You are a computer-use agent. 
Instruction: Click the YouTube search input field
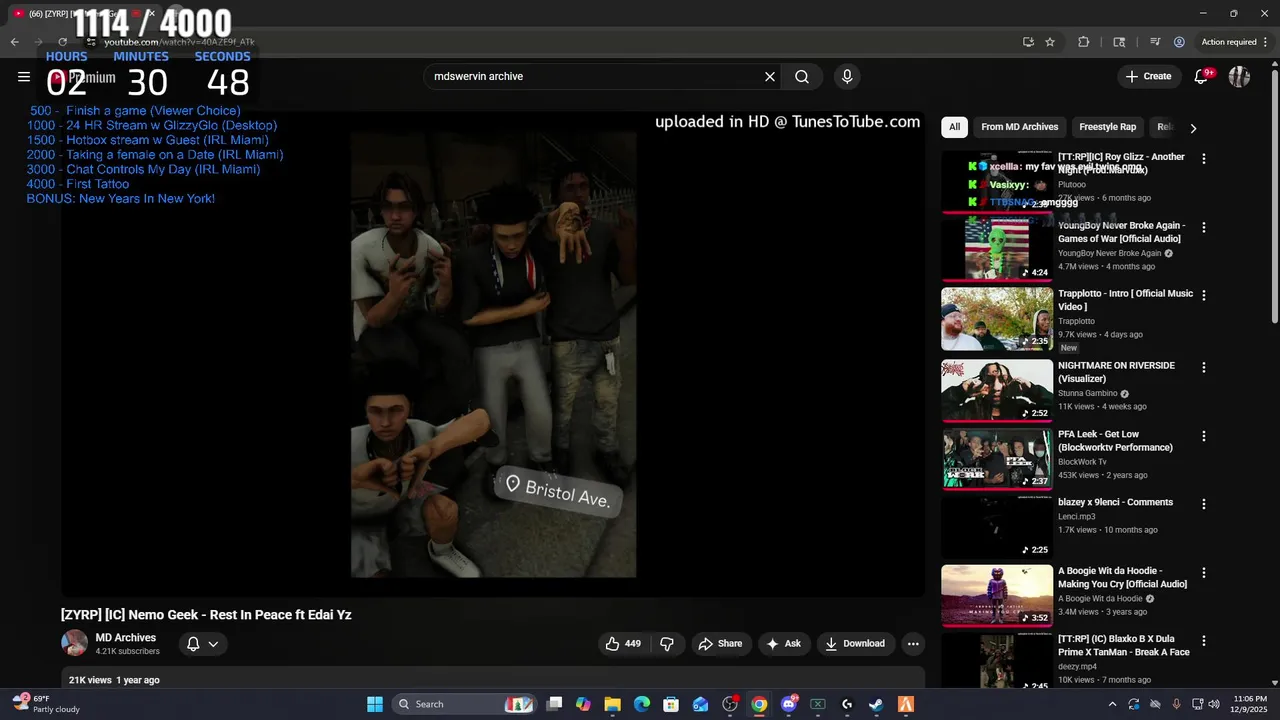[x=595, y=77]
